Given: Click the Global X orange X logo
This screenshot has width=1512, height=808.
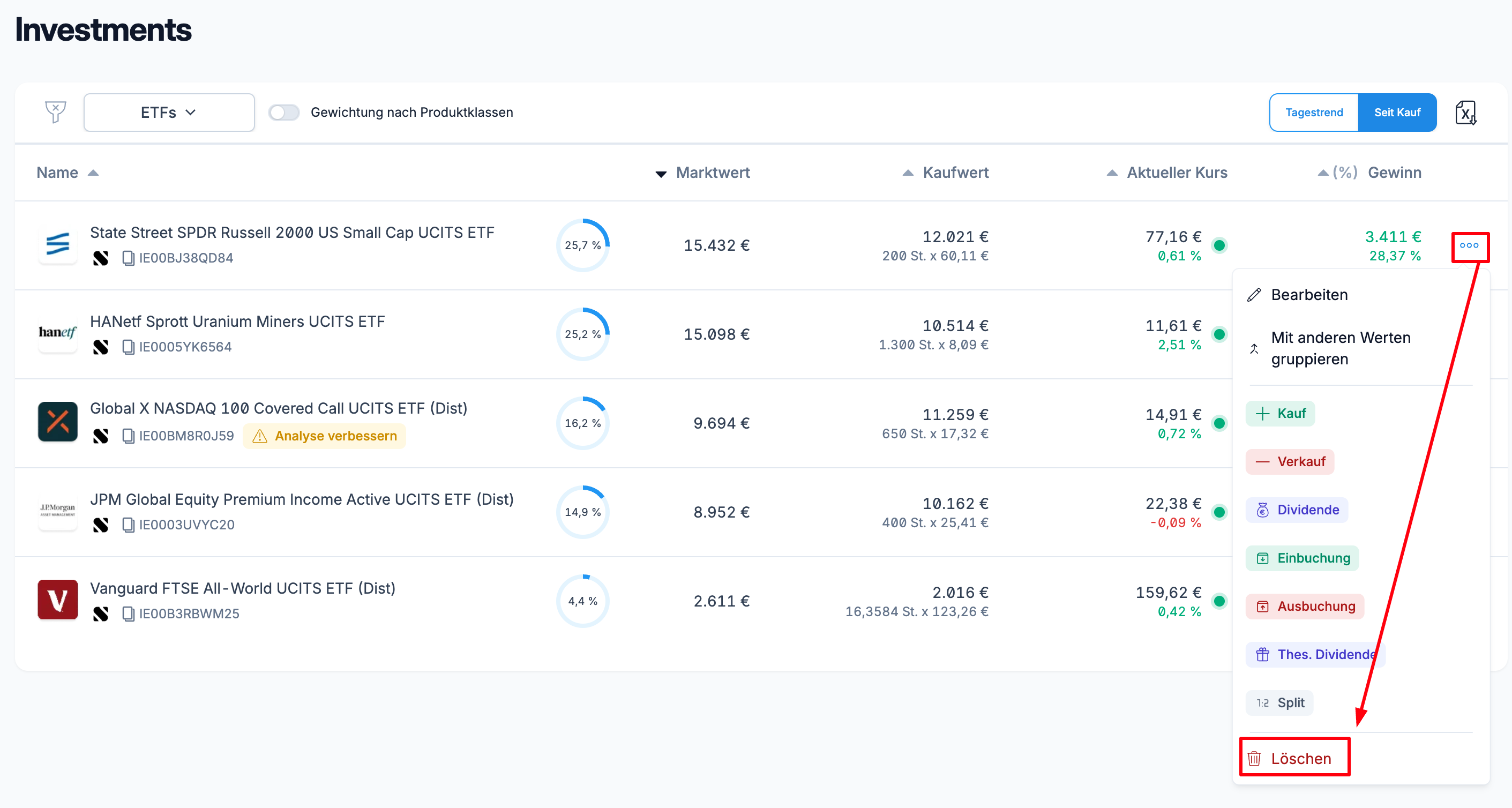Looking at the screenshot, I should coord(57,422).
